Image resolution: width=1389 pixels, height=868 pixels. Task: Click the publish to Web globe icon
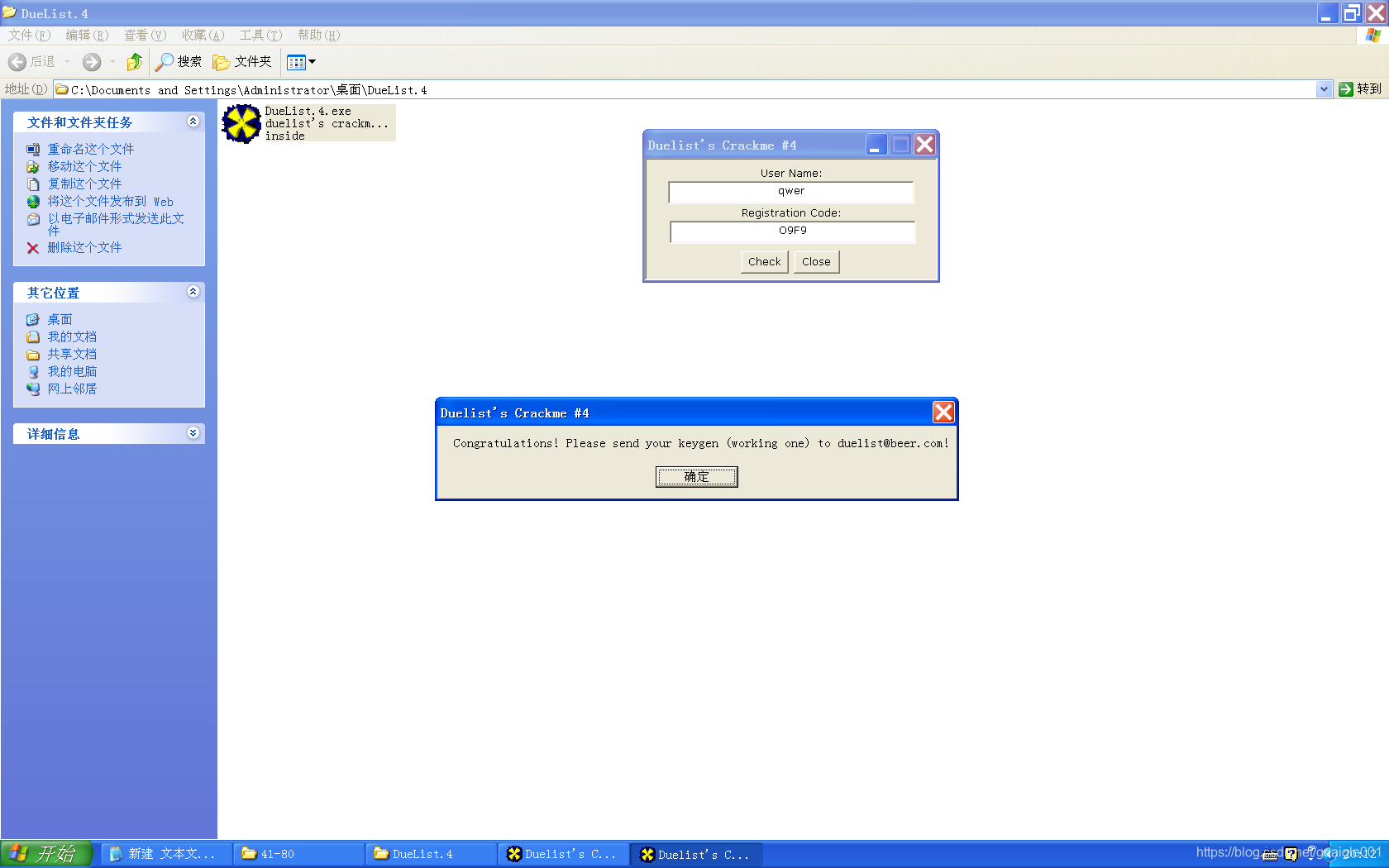pyautogui.click(x=33, y=202)
